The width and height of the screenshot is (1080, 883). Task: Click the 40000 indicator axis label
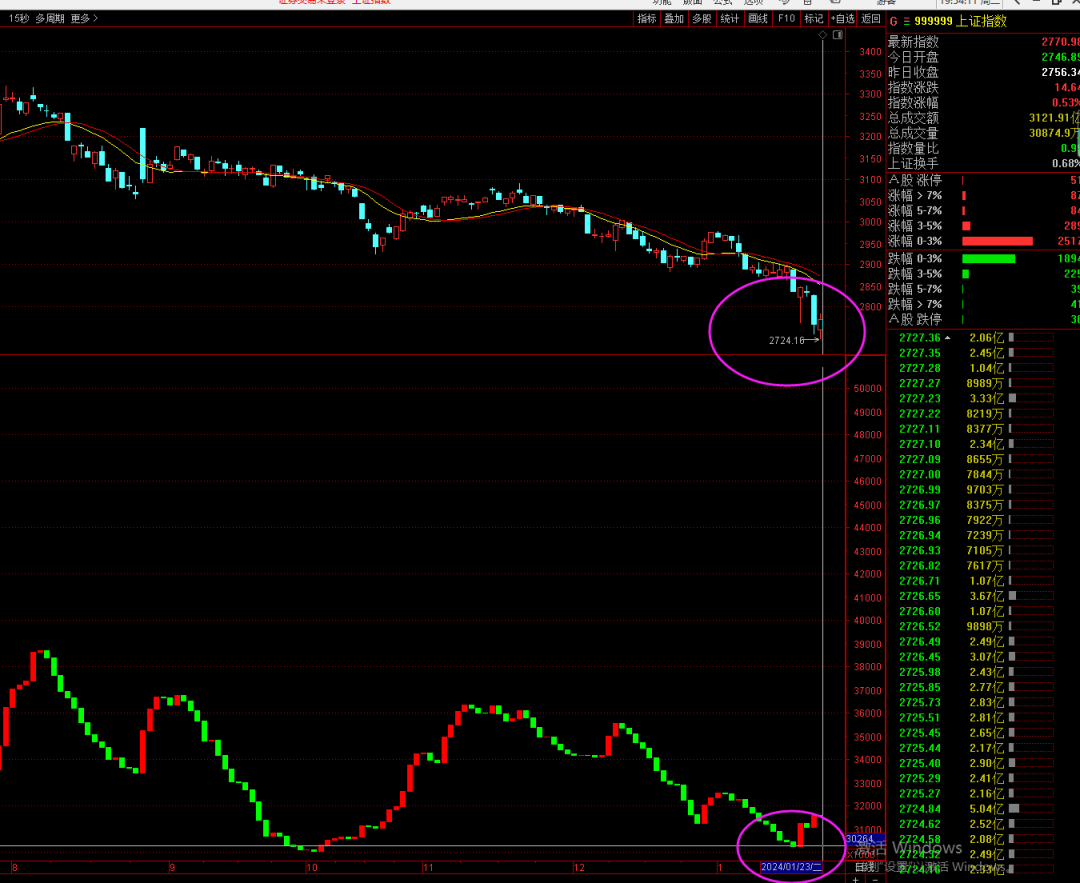pos(868,621)
